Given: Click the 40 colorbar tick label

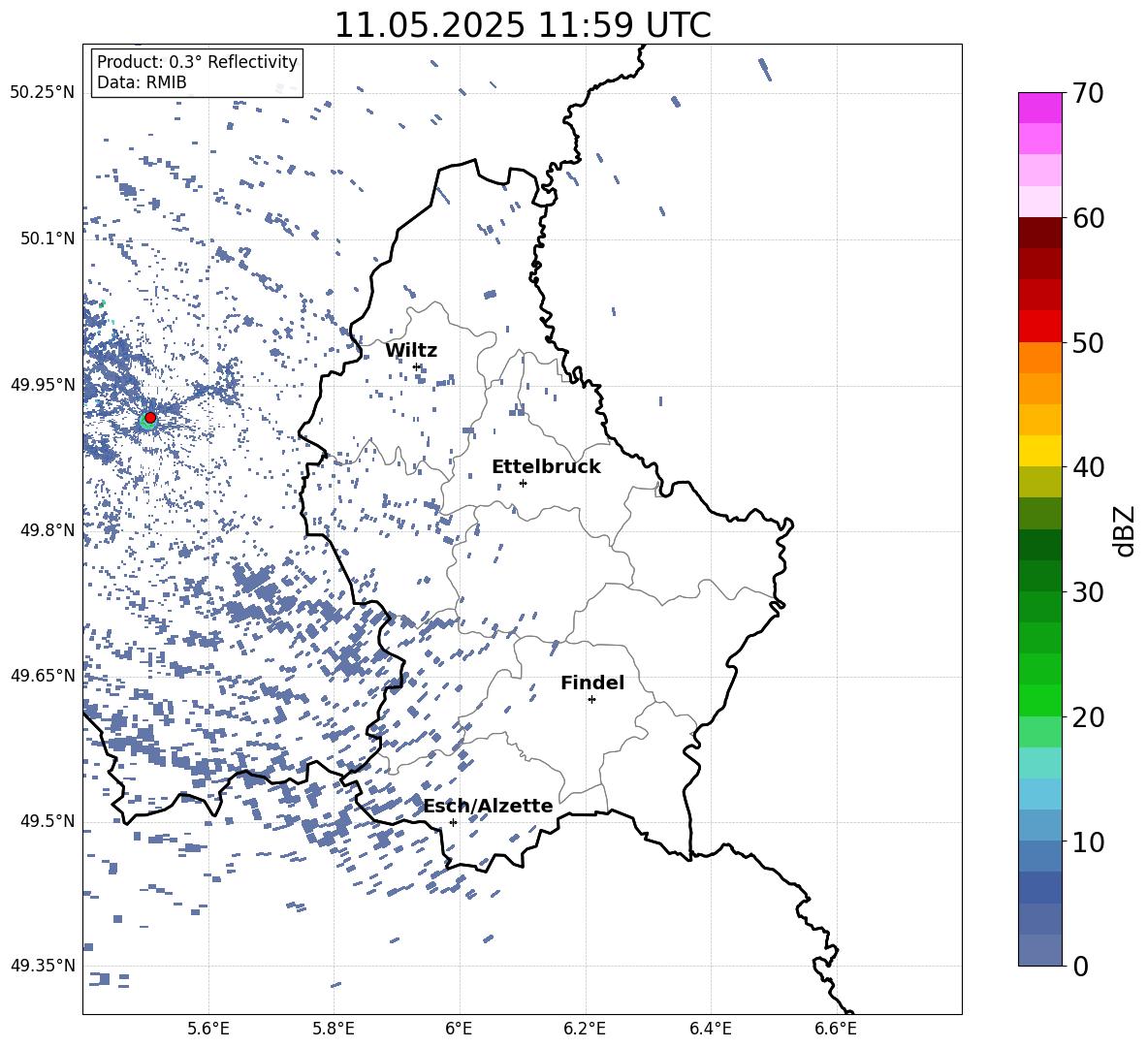Looking at the screenshot, I should (x=1088, y=467).
